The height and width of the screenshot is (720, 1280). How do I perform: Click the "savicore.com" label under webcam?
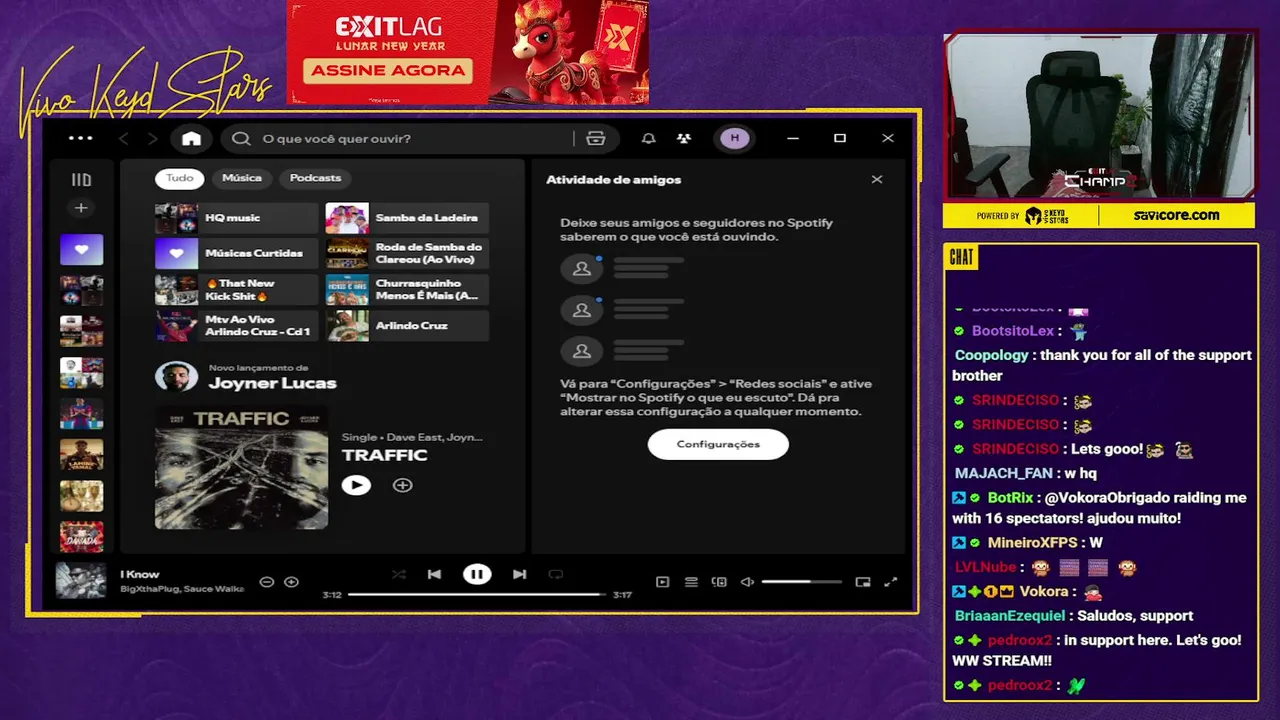[1176, 215]
